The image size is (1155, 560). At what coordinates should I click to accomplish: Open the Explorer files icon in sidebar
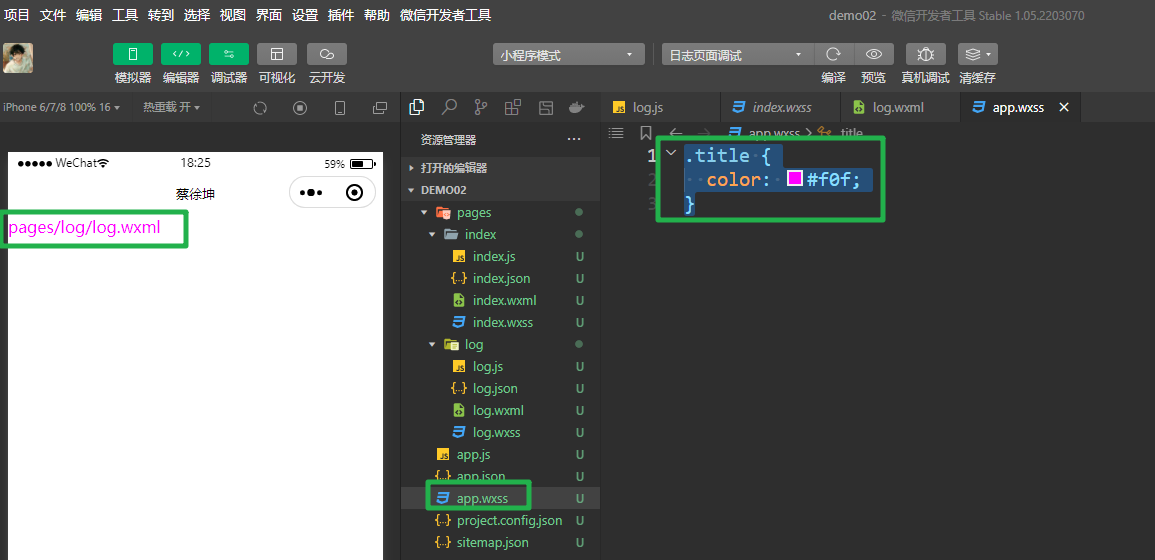pos(416,108)
